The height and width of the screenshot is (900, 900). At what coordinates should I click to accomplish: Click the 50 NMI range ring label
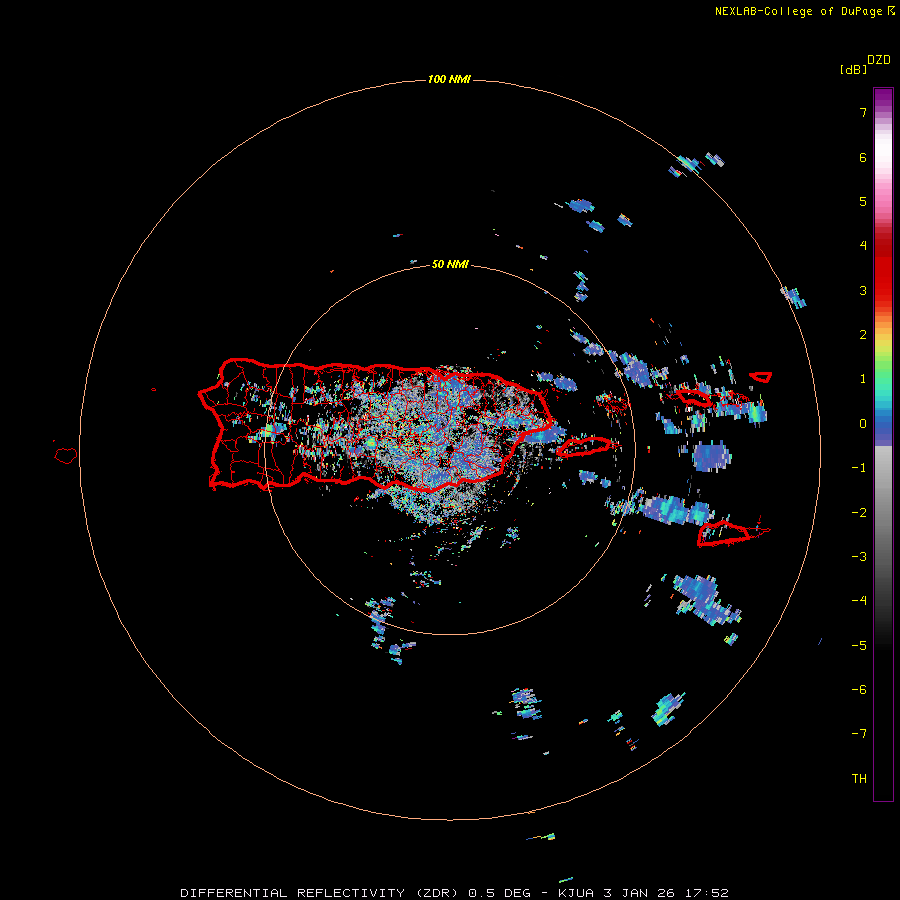(450, 264)
